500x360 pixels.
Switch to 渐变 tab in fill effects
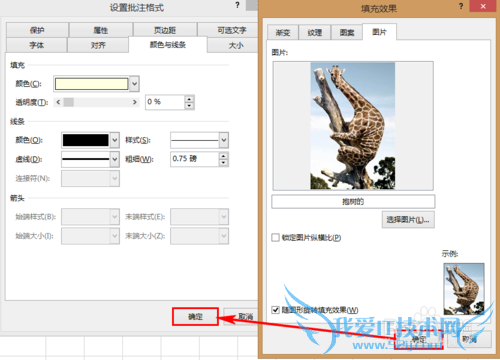point(283,33)
